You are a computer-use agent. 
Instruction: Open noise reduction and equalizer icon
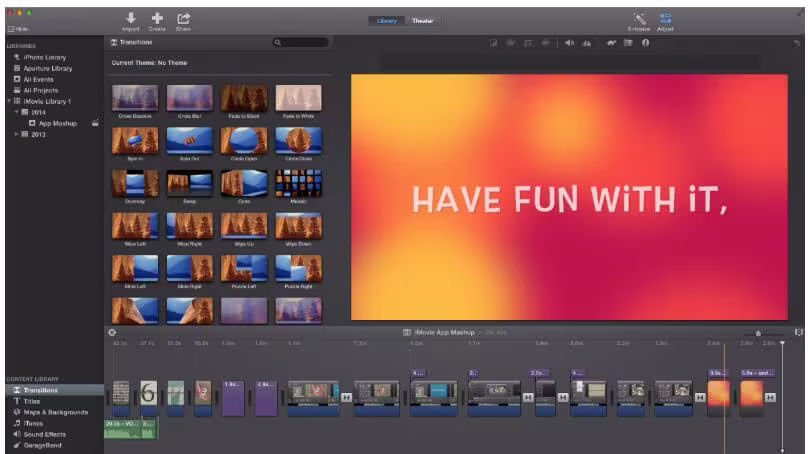[x=587, y=43]
